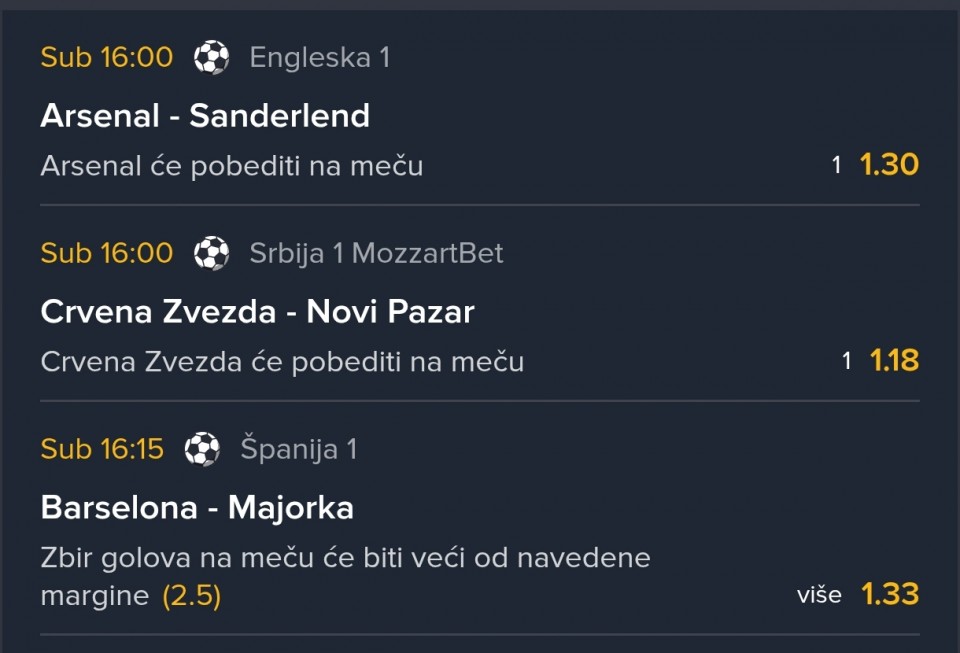Click the "Zbir golova na meču" bet description
This screenshot has width=960, height=653.
click(x=345, y=557)
